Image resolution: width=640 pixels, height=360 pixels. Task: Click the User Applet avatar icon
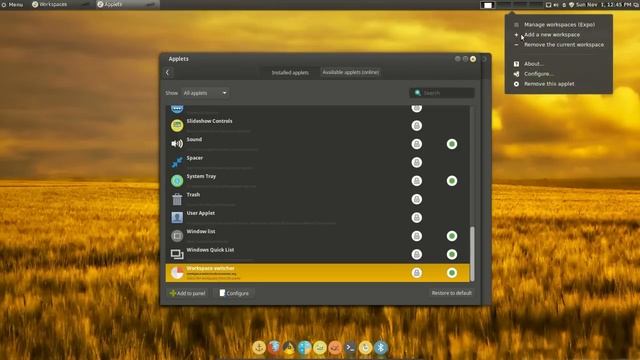pos(177,217)
